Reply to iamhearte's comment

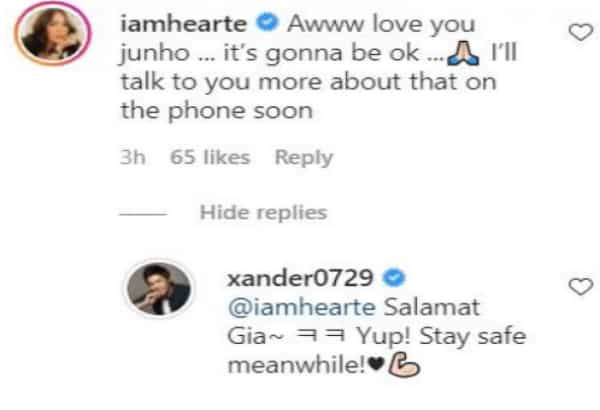click(304, 158)
